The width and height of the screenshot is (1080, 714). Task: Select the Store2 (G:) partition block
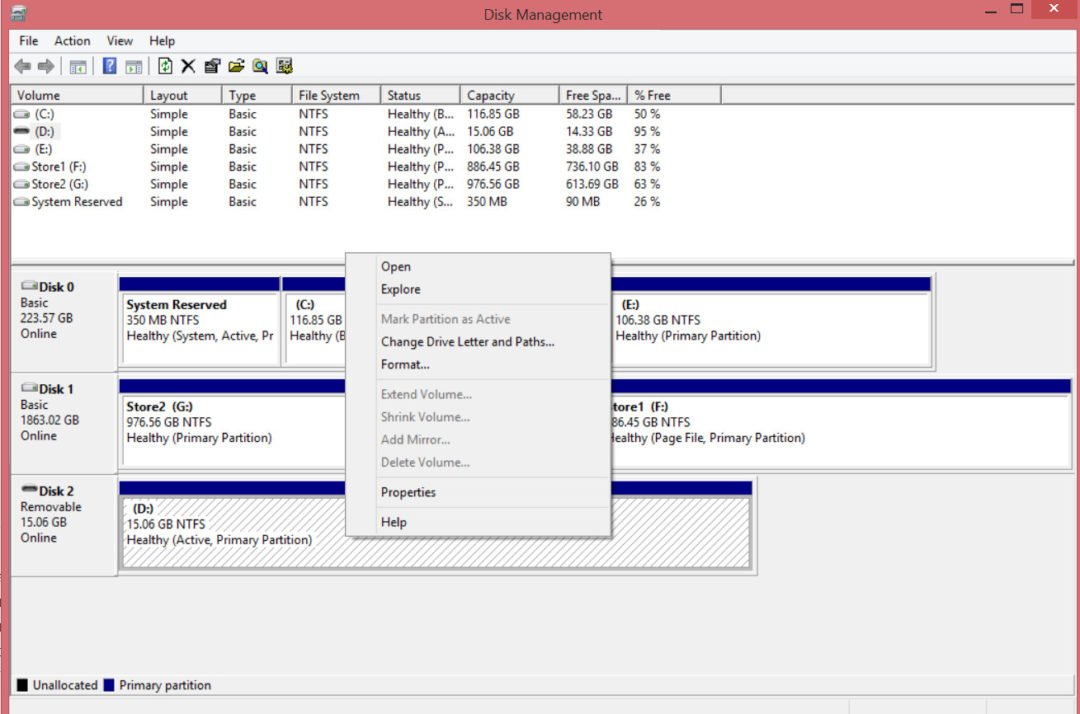[230, 425]
